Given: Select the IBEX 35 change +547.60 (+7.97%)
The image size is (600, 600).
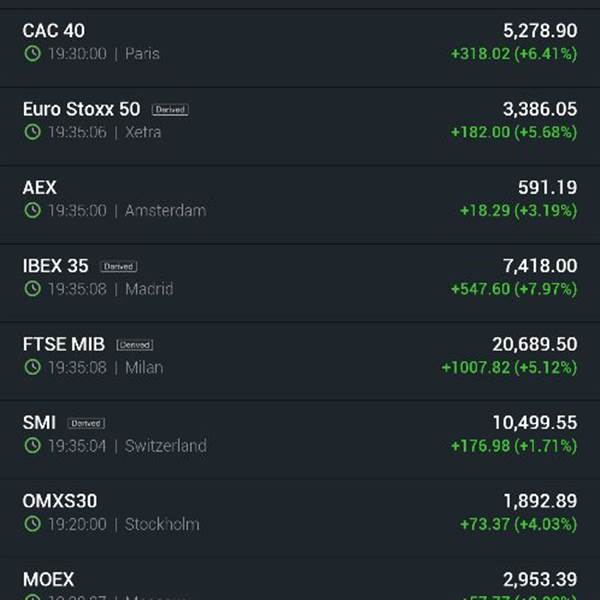Looking at the screenshot, I should [x=514, y=289].
